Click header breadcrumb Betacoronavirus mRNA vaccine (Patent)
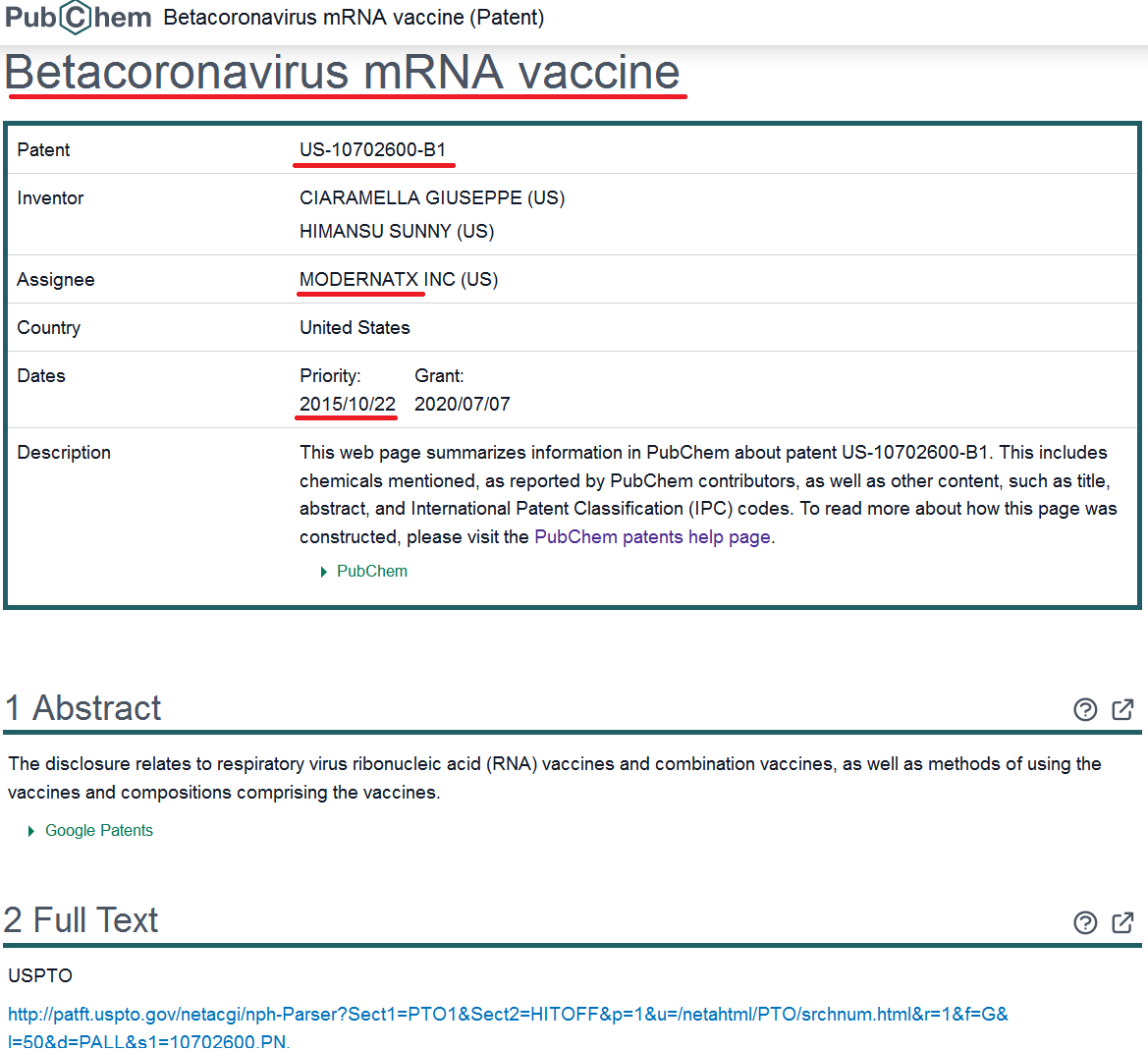Viewport: 1148px width, 1051px height. (354, 18)
